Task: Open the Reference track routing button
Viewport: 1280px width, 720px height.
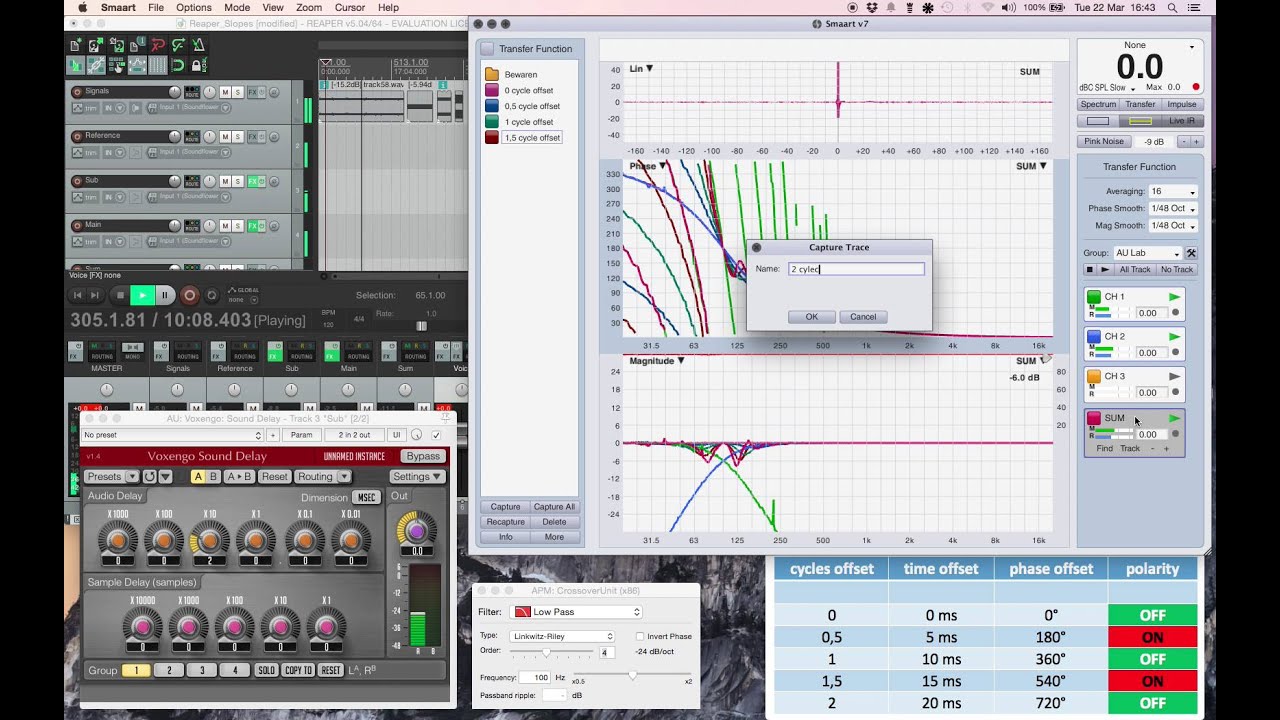Action: point(191,136)
